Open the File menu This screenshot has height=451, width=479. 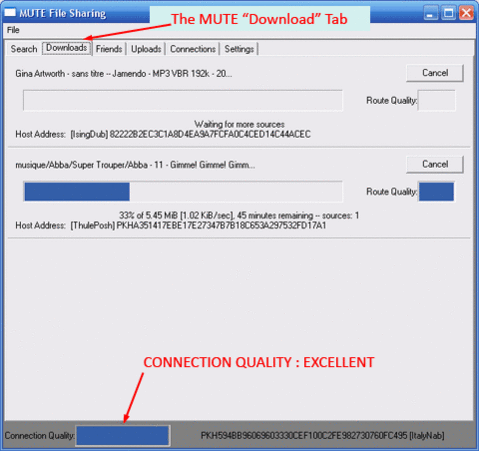(x=13, y=30)
